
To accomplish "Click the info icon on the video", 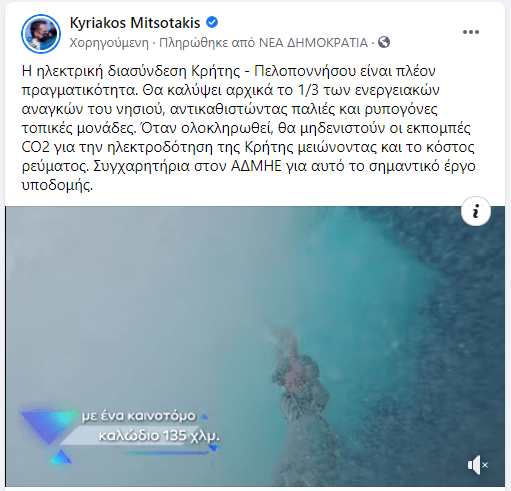I will (x=476, y=211).
